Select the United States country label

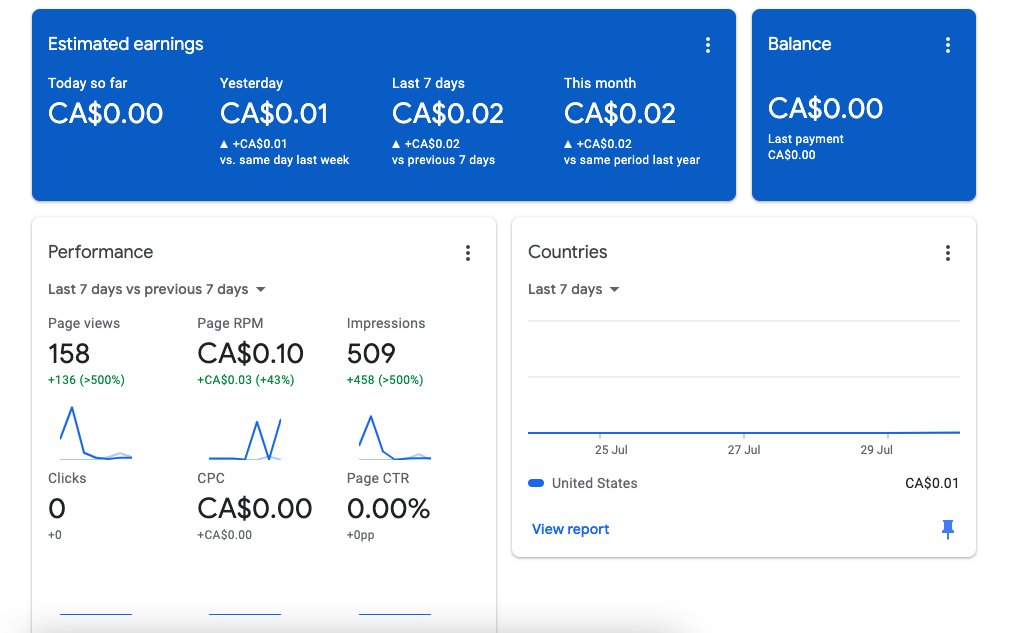pyautogui.click(x=595, y=483)
